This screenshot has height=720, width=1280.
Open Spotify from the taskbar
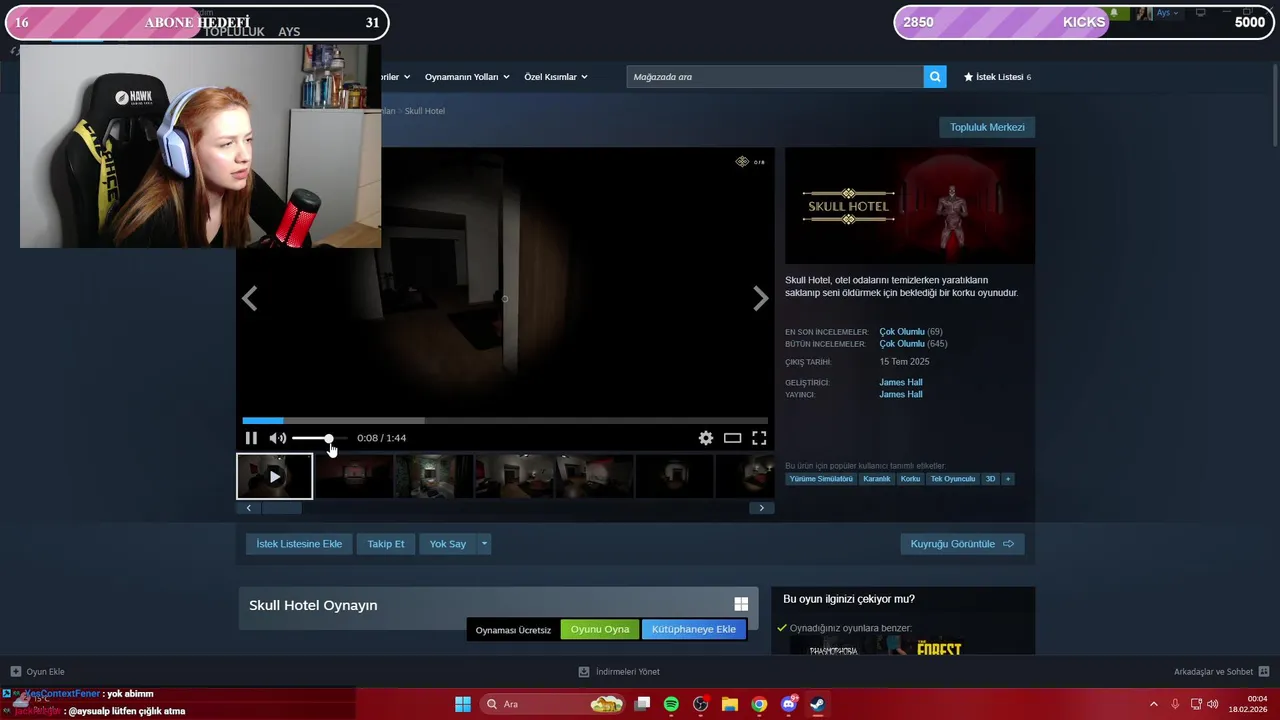click(x=671, y=704)
